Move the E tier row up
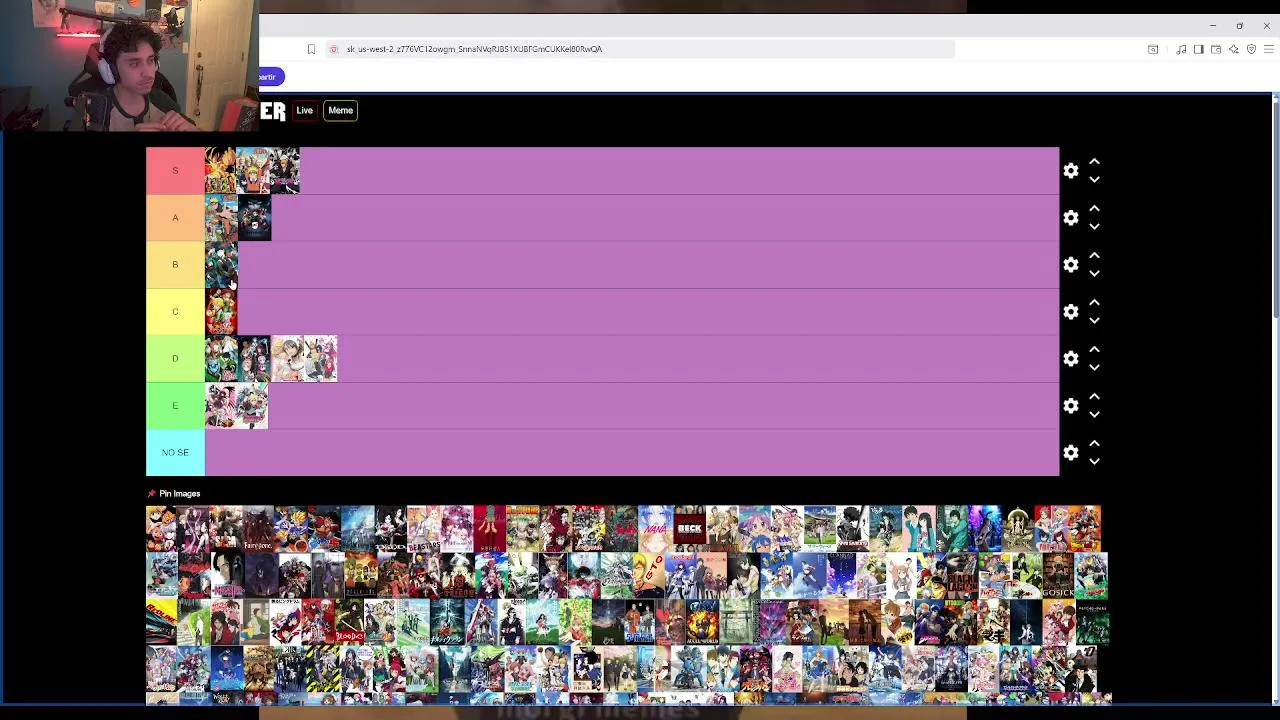Screen dimensions: 1280x720 1094,396
